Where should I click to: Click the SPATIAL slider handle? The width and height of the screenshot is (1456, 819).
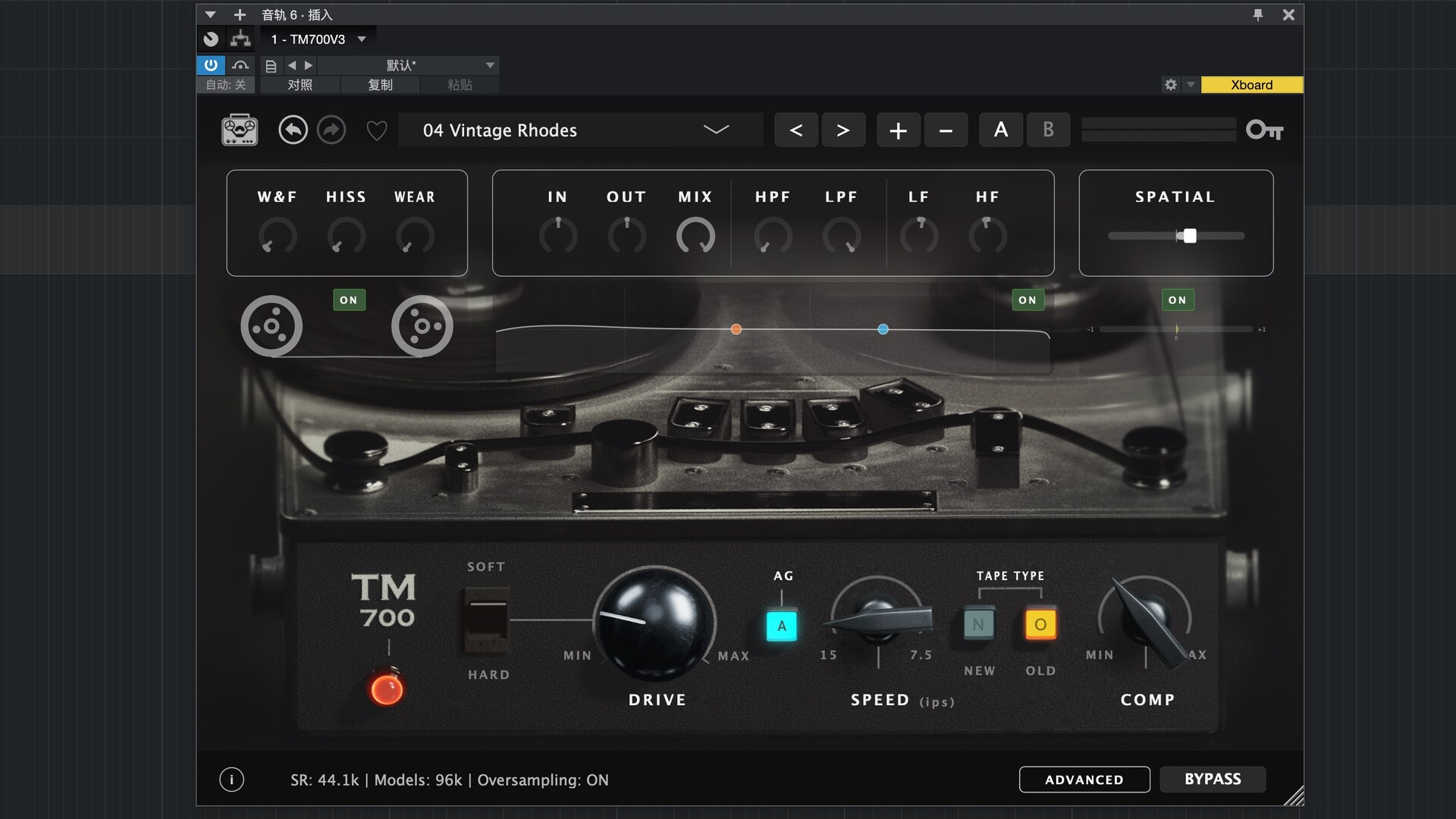tap(1190, 236)
